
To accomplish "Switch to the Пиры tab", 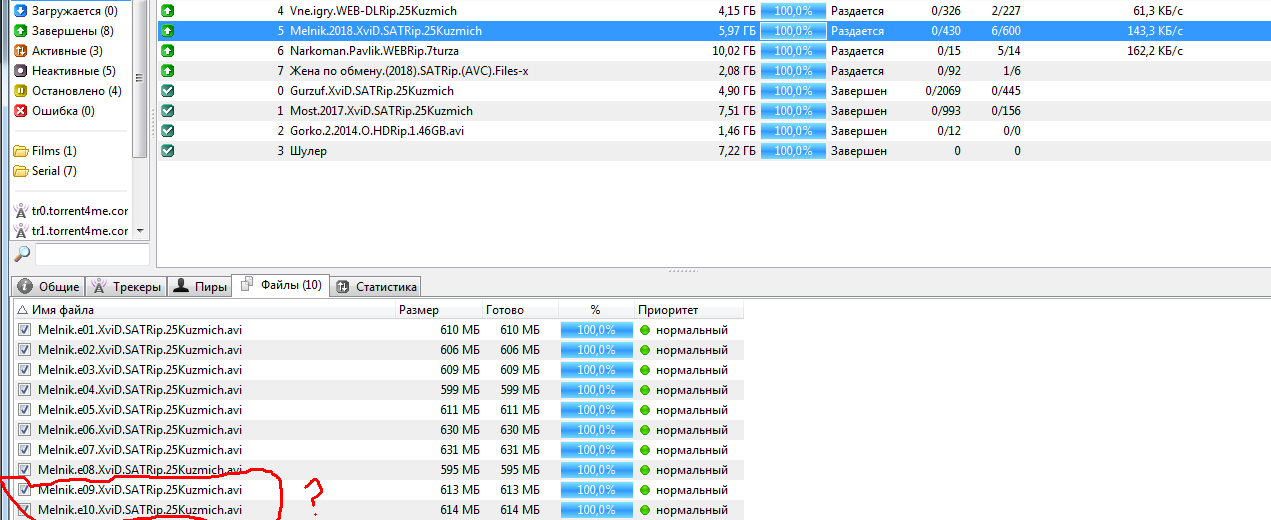I will coord(200,286).
